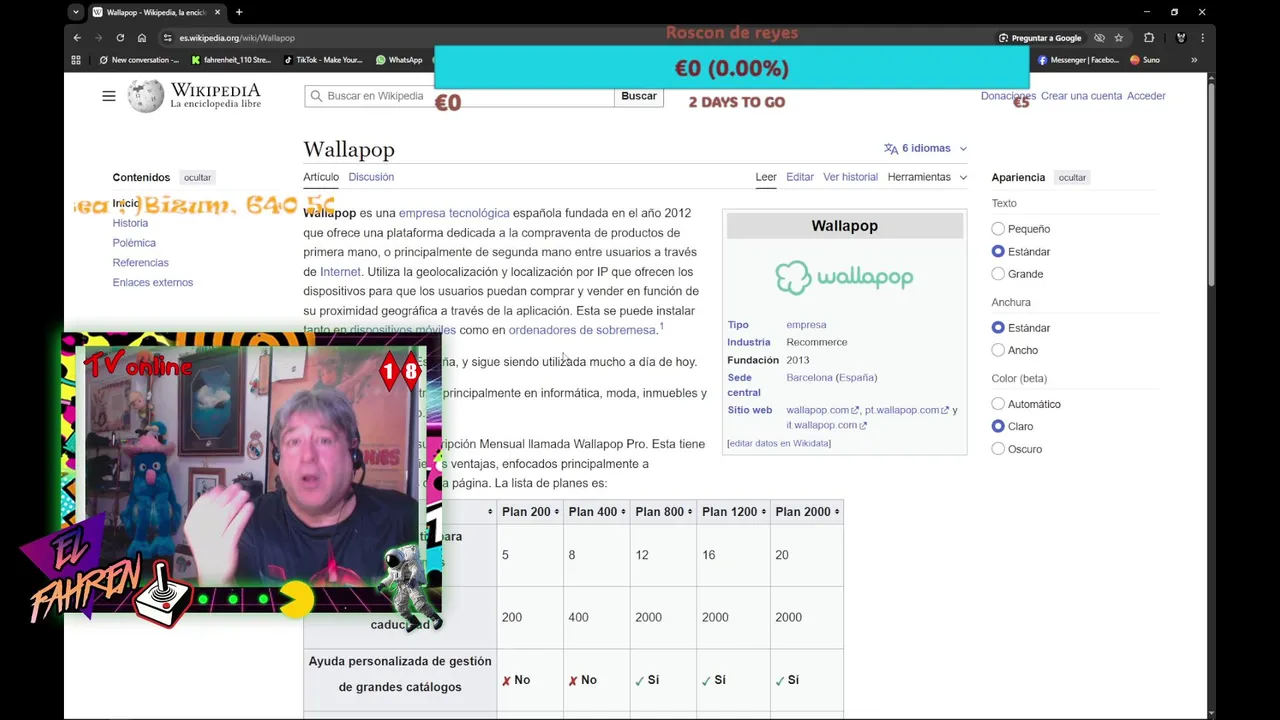Image resolution: width=1280 pixels, height=720 pixels.
Task: Sort table by Plan 800 column
Action: 662,512
